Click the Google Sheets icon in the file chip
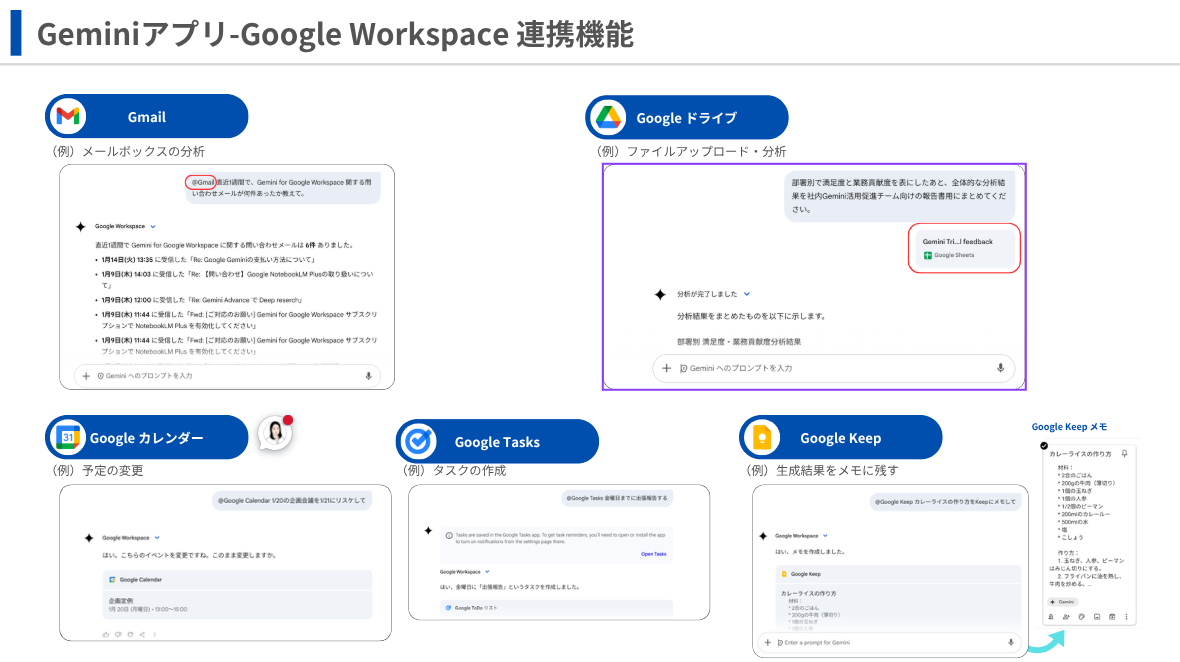1180x662 pixels. click(x=928, y=256)
